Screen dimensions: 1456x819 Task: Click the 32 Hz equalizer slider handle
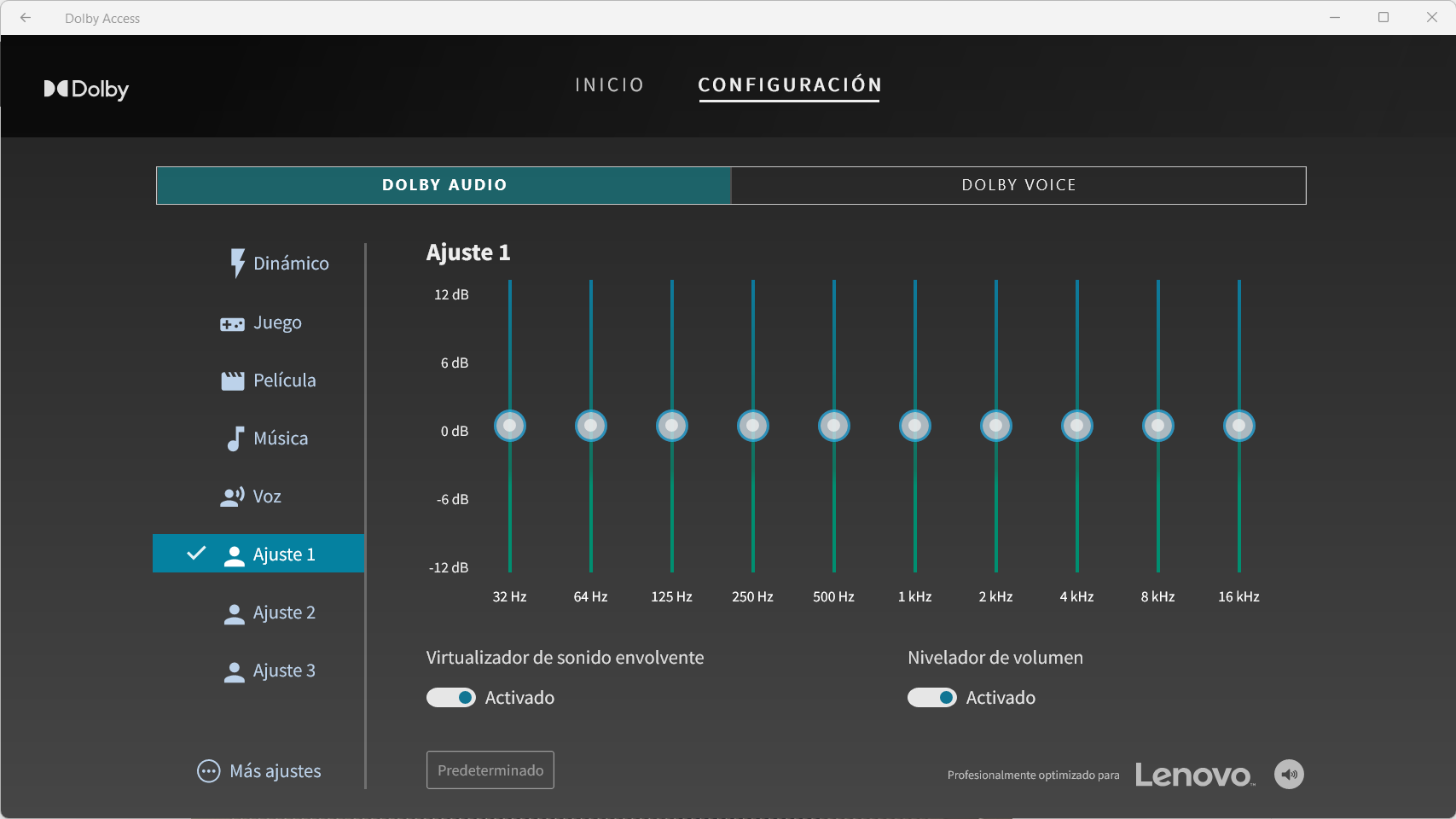[x=510, y=426]
